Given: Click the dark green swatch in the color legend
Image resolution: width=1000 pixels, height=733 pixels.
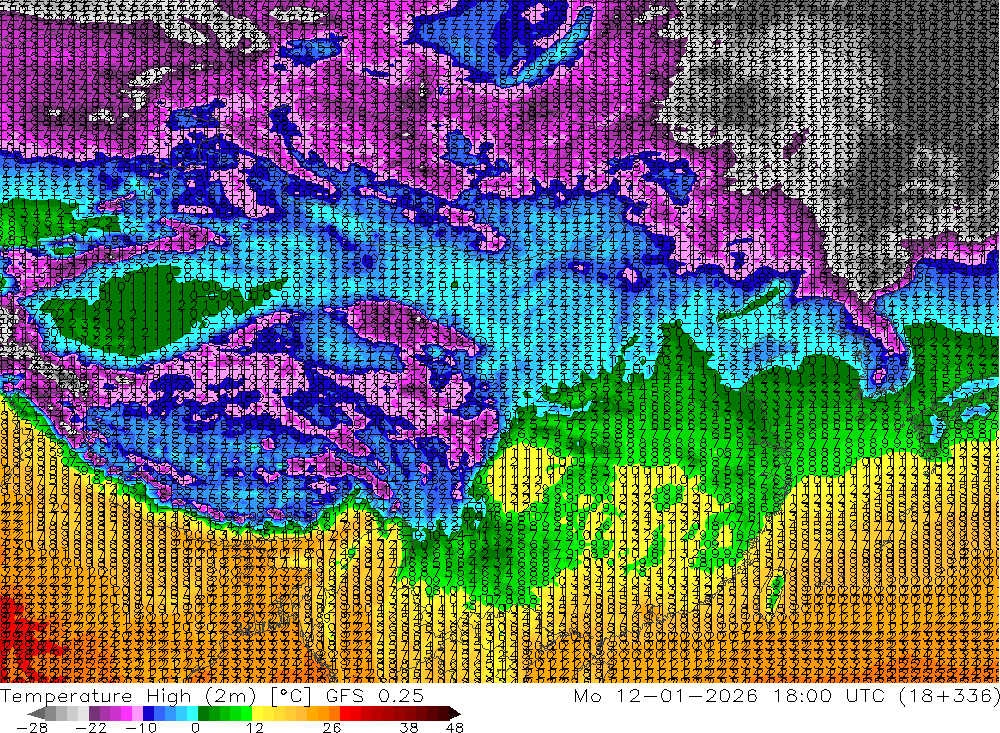Looking at the screenshot, I should (203, 713).
